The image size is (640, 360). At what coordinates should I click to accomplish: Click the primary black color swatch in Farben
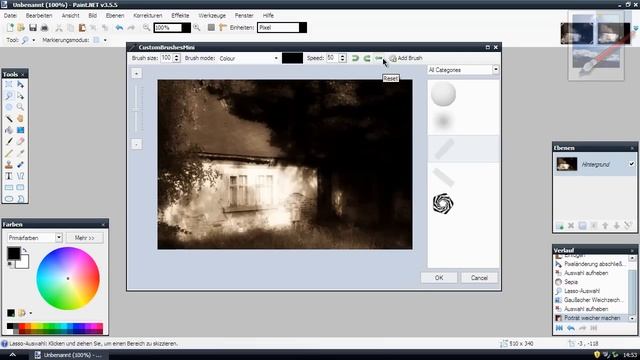point(13,253)
